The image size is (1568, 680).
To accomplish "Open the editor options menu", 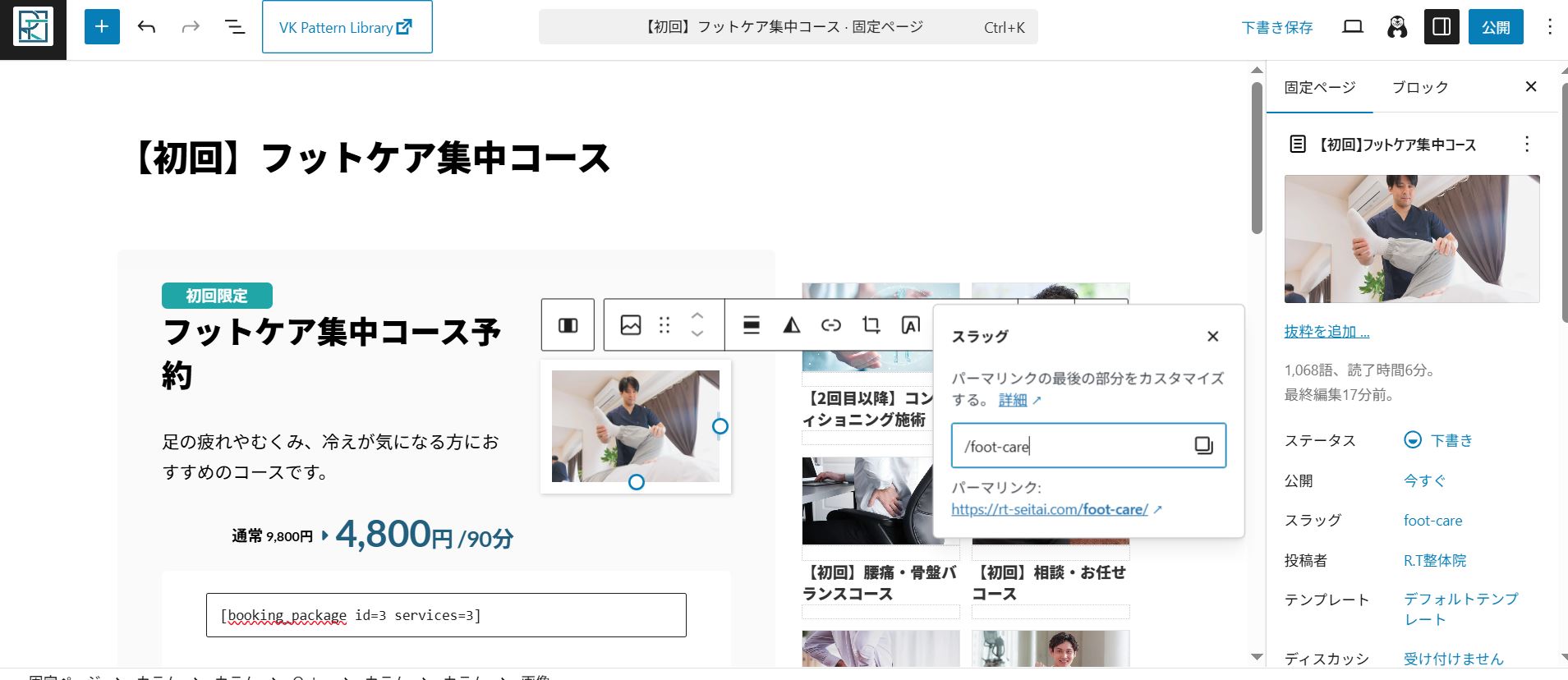I will click(1549, 27).
